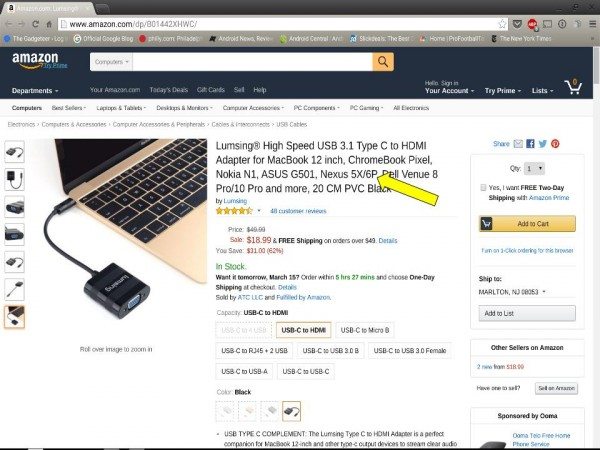
Task: Share product via Facebook icon
Action: click(530, 143)
